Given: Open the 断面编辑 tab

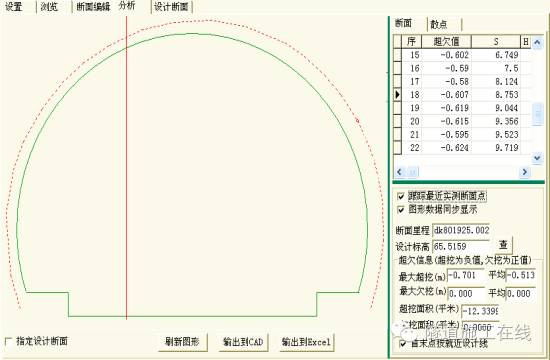Looking at the screenshot, I should (x=93, y=6).
